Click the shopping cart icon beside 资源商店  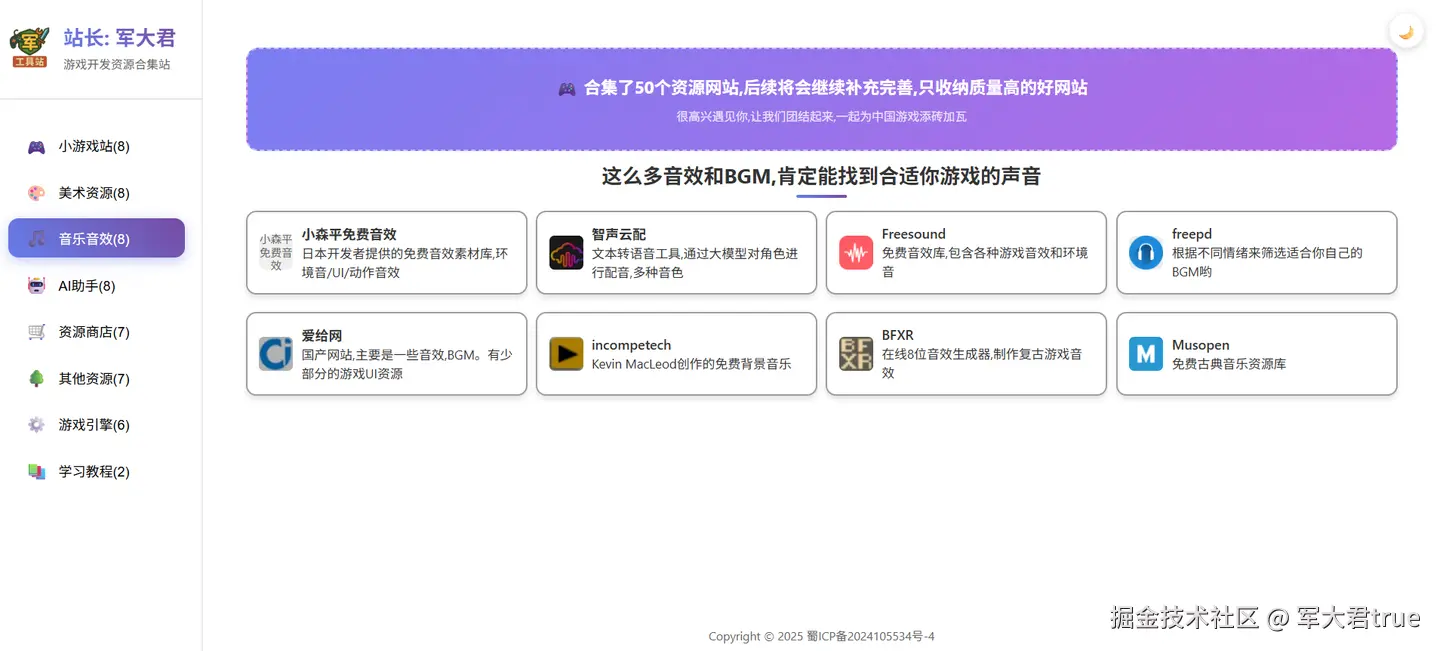36,332
